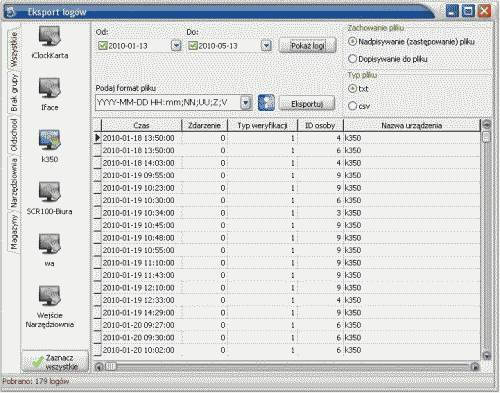Toggle the Od date checkbox
The width and height of the screenshot is (500, 393).
[x=103, y=45]
